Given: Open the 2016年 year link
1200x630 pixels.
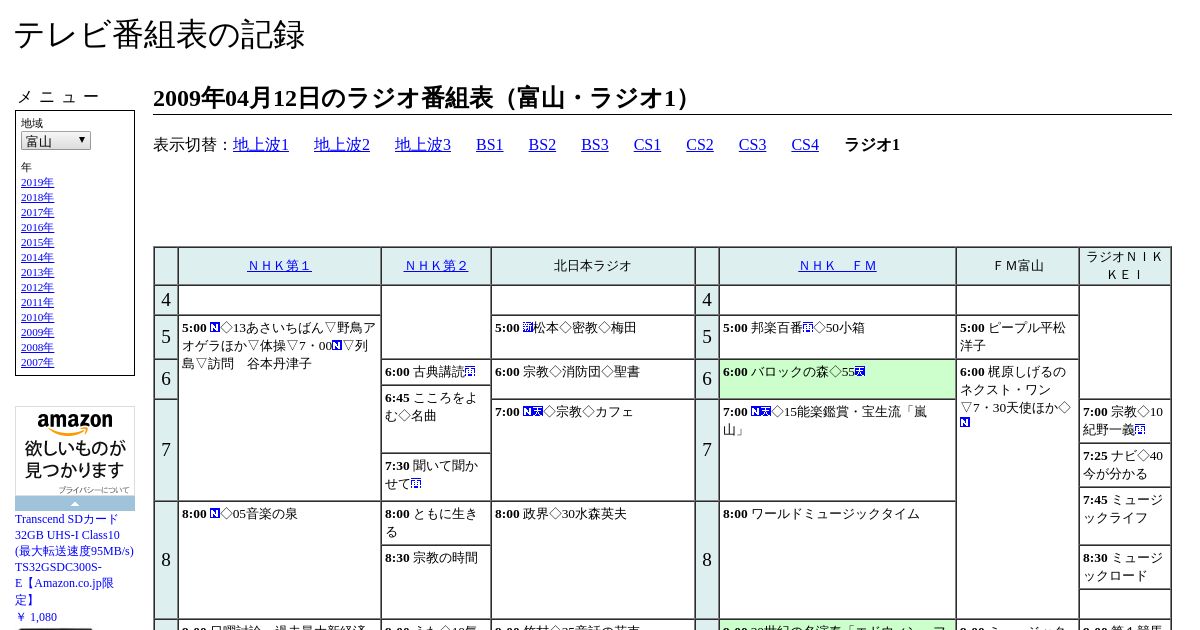Looking at the screenshot, I should [37, 227].
